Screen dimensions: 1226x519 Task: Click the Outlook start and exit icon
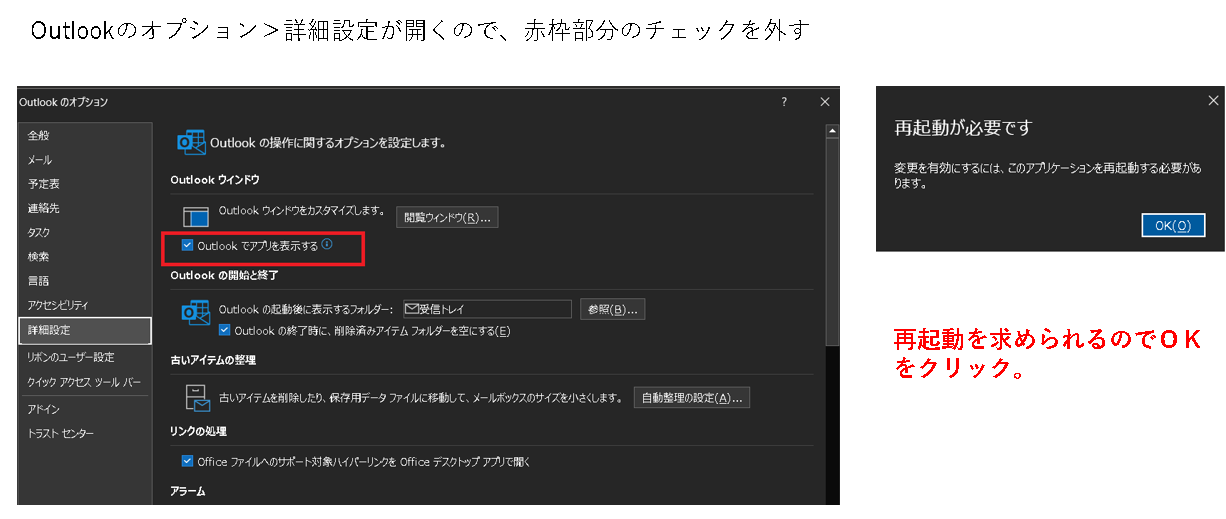pos(195,311)
